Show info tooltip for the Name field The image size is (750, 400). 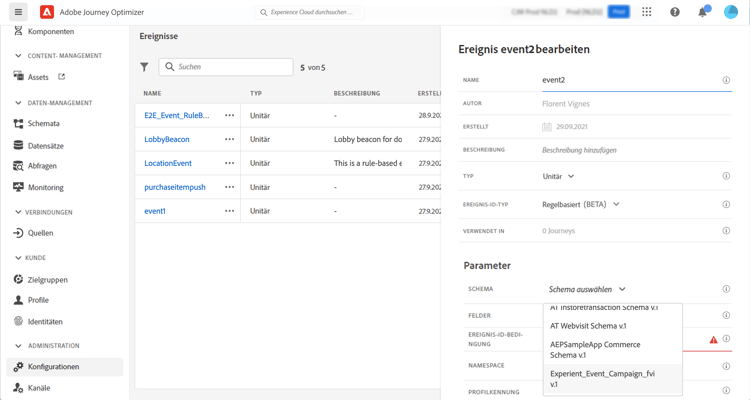[x=726, y=80]
